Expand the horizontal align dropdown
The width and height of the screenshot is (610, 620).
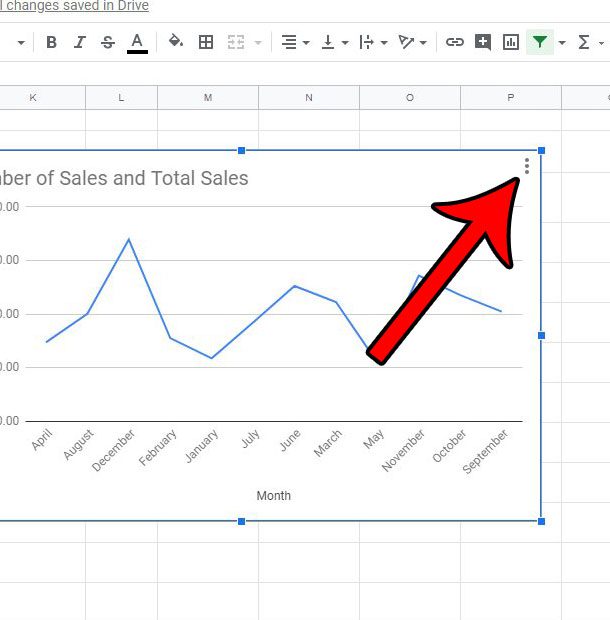coord(294,42)
